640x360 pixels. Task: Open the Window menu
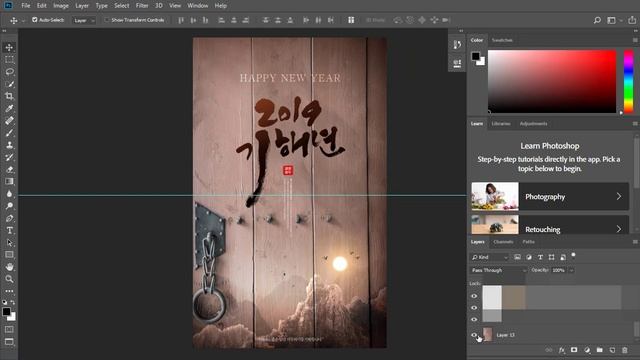[198, 6]
